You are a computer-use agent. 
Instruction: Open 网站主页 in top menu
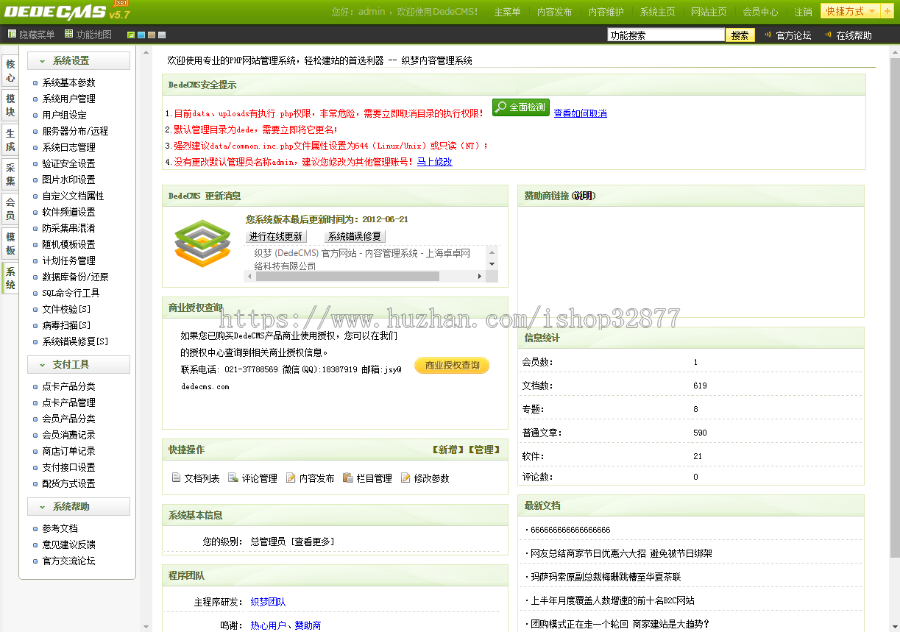709,11
